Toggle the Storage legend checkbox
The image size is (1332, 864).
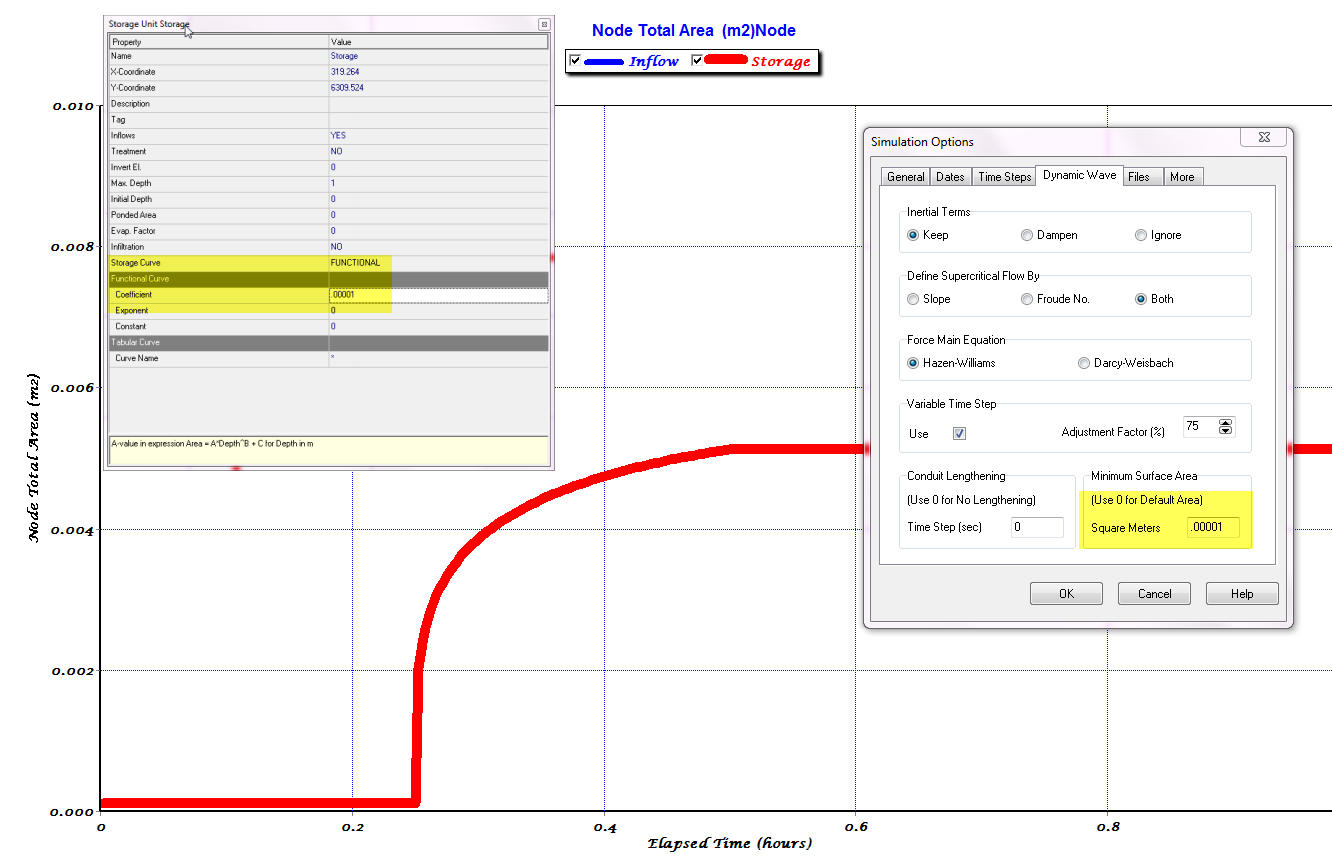[698, 61]
